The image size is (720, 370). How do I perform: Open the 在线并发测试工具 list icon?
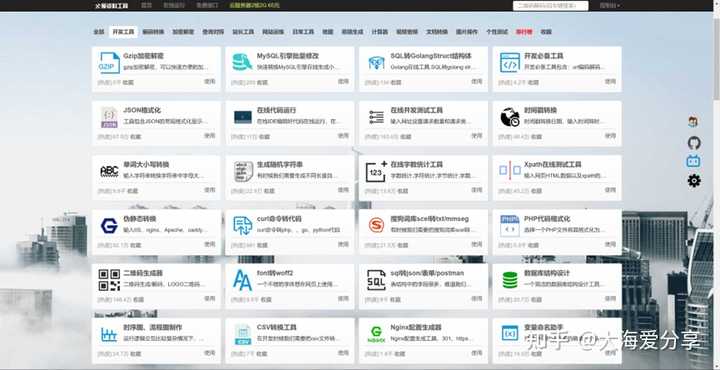(x=377, y=117)
